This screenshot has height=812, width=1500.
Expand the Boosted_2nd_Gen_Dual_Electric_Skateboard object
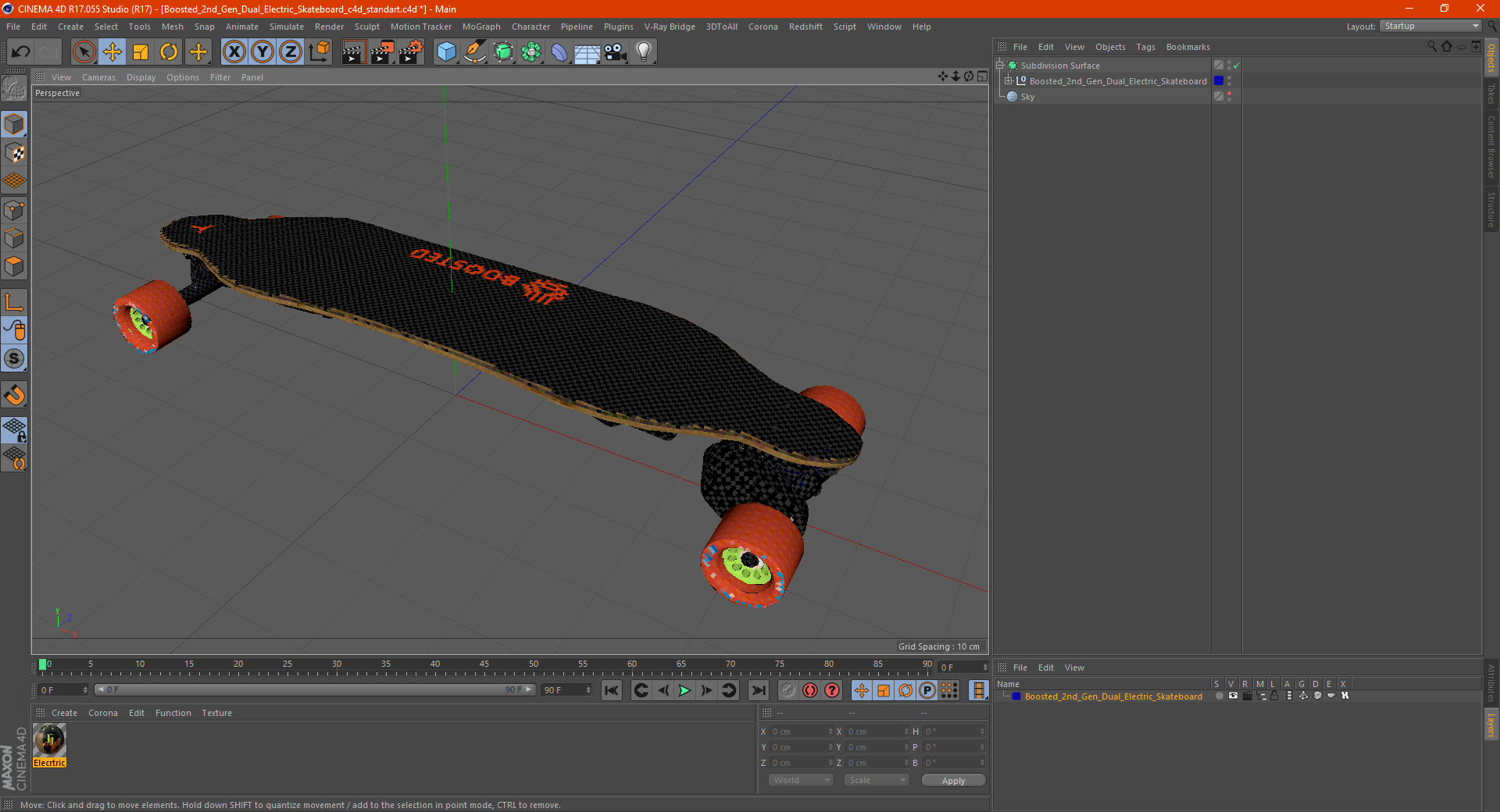point(1009,81)
